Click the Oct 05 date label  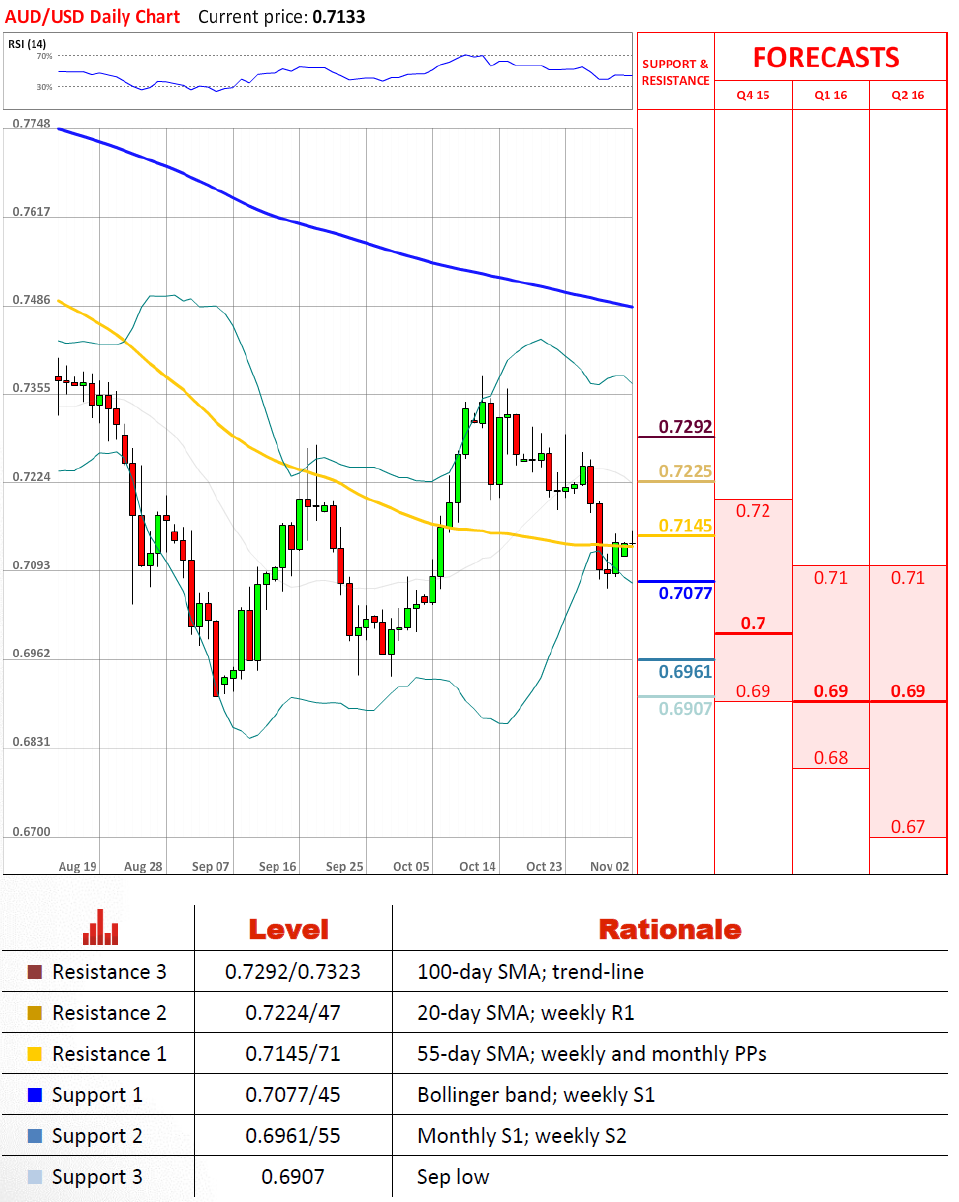tap(411, 866)
